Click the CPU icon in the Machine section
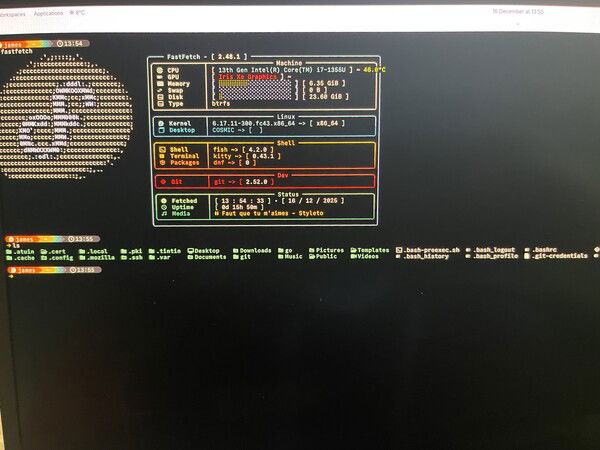Image resolution: width=600 pixels, height=450 pixels. (159, 68)
